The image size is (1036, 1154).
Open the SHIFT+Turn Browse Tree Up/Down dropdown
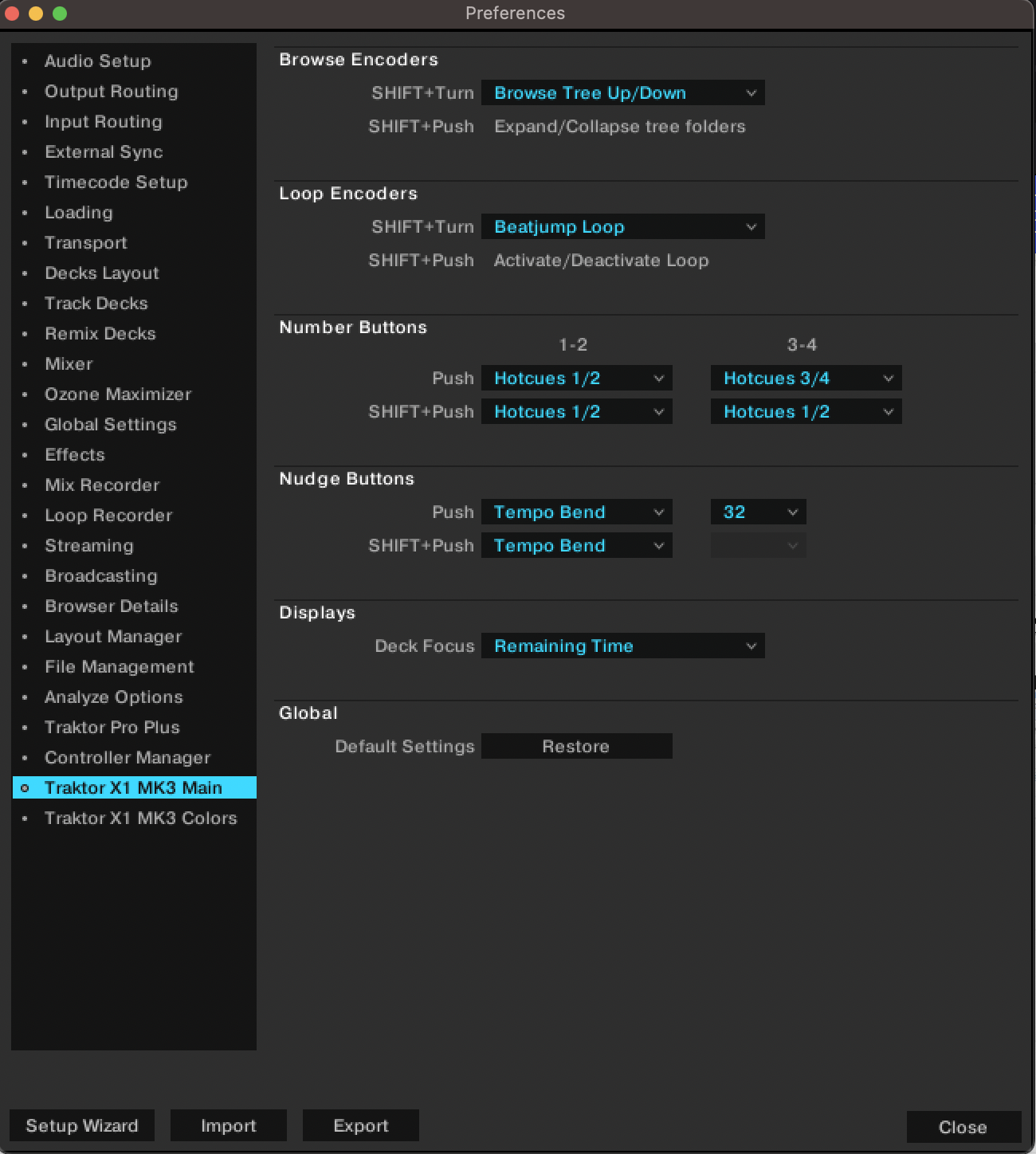tap(622, 92)
